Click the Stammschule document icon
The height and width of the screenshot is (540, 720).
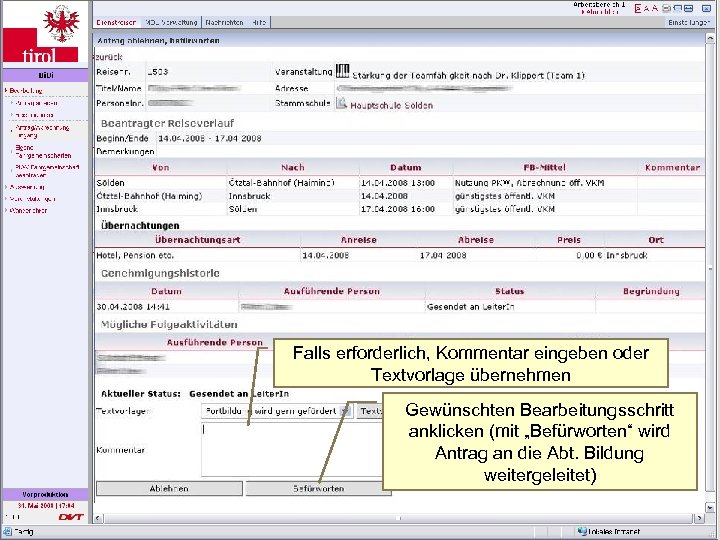point(341,103)
